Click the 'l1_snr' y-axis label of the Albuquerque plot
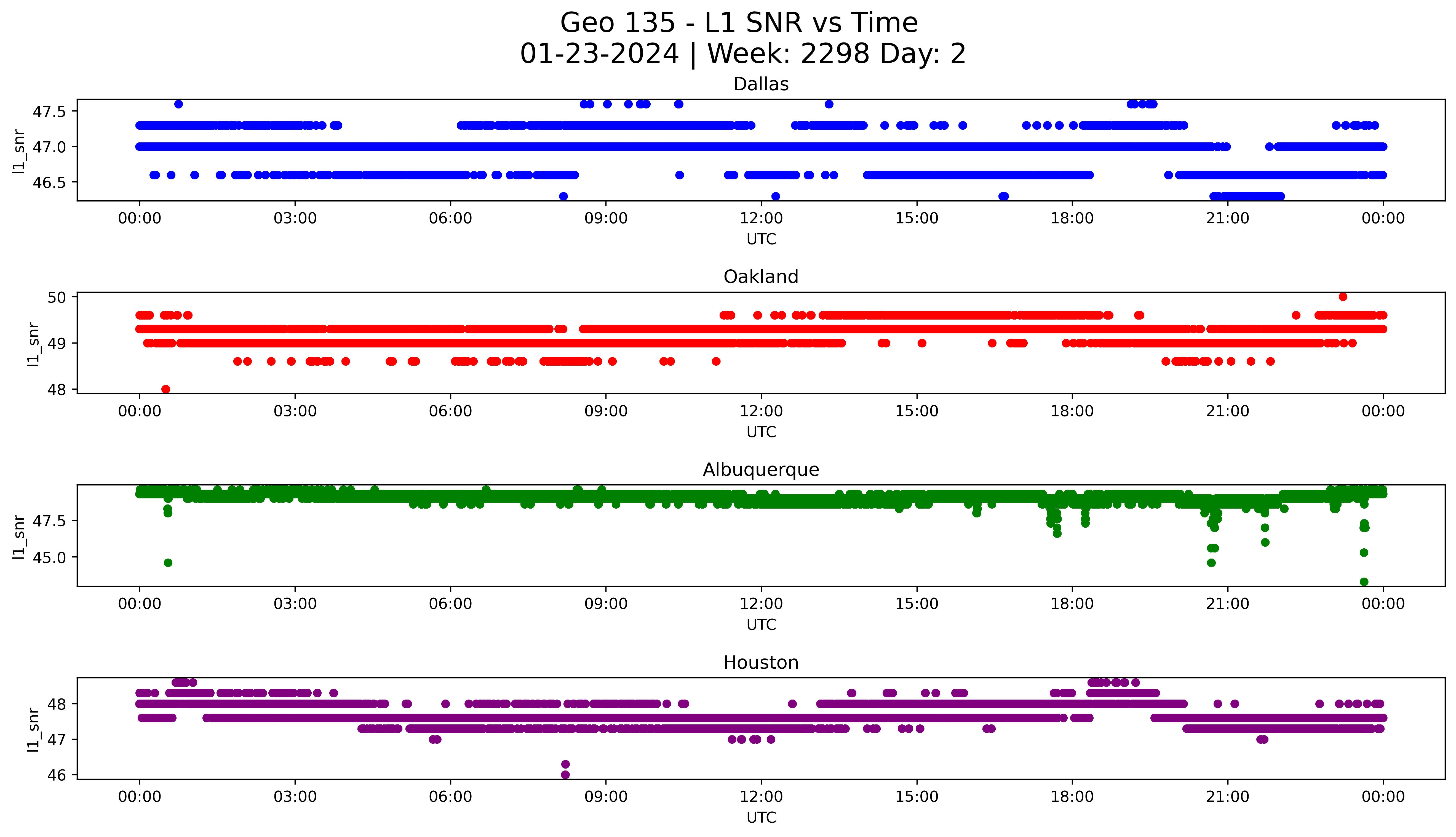Viewport: 1456px width, 837px height. click(19, 536)
